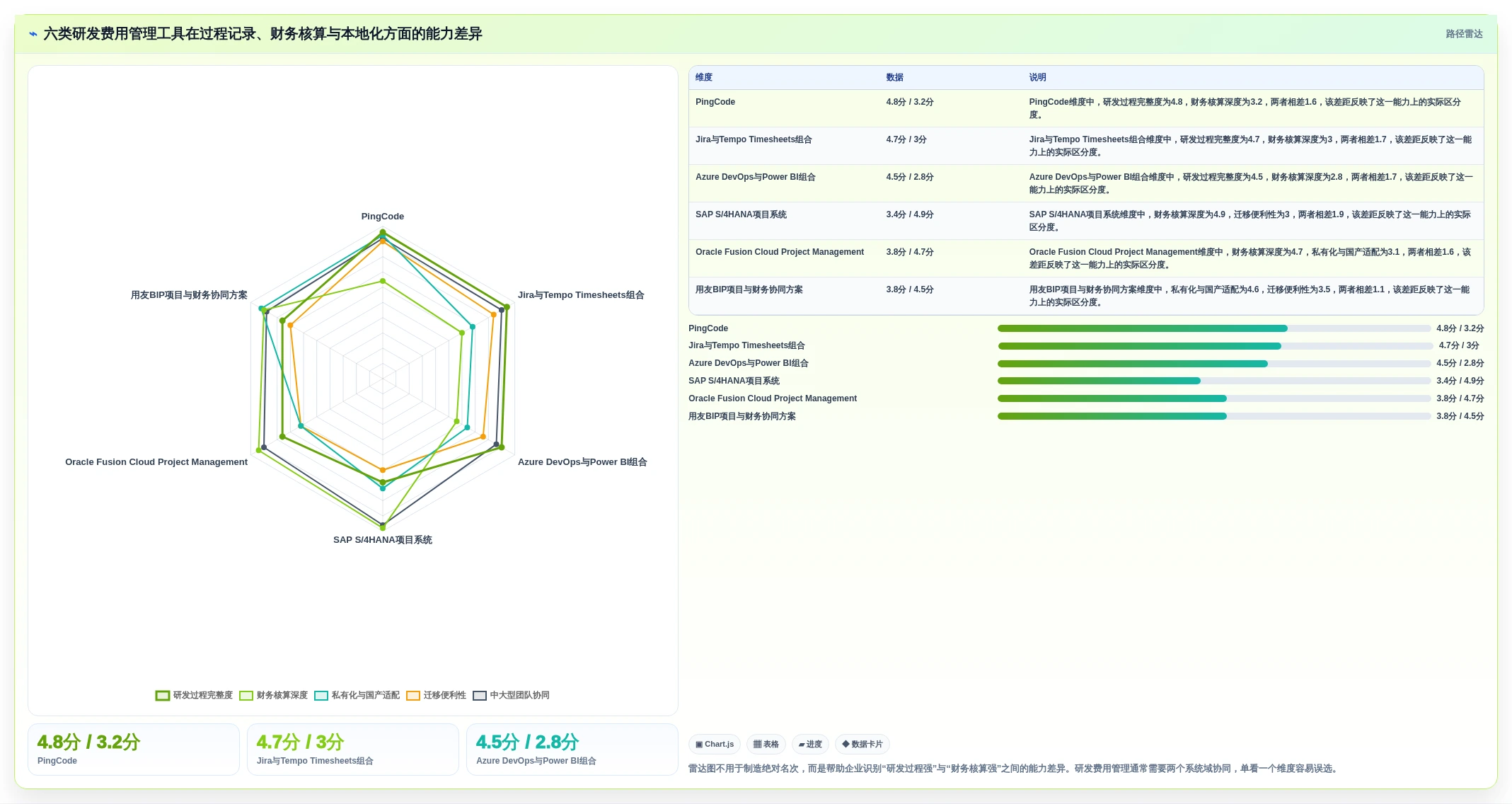Select the 用友BIP项目与财务协同方案 table row name
This screenshot has height=804, width=1512.
[x=749, y=290]
